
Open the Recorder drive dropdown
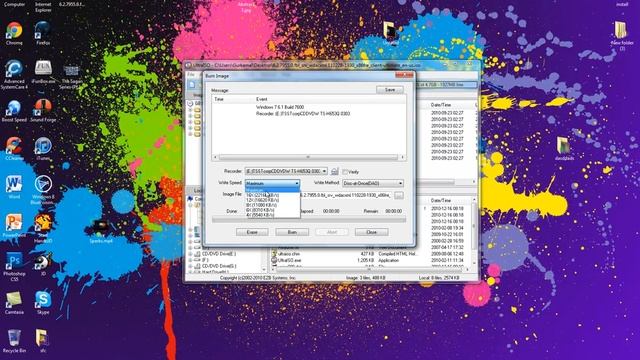click(286, 171)
